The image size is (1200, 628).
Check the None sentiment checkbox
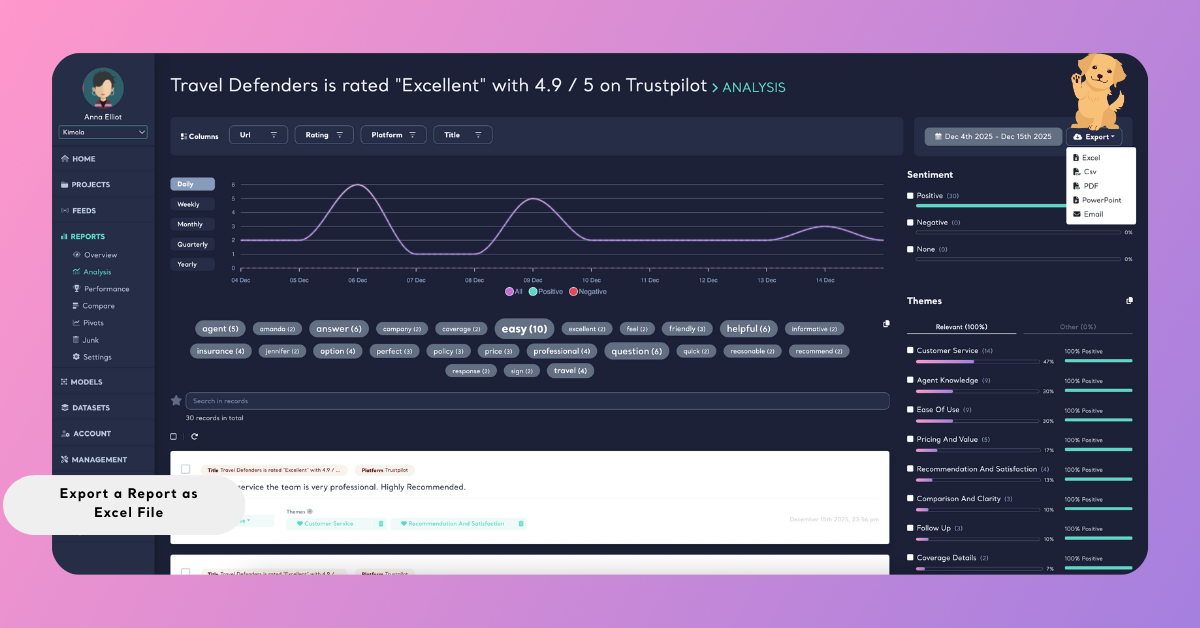[x=910, y=248]
